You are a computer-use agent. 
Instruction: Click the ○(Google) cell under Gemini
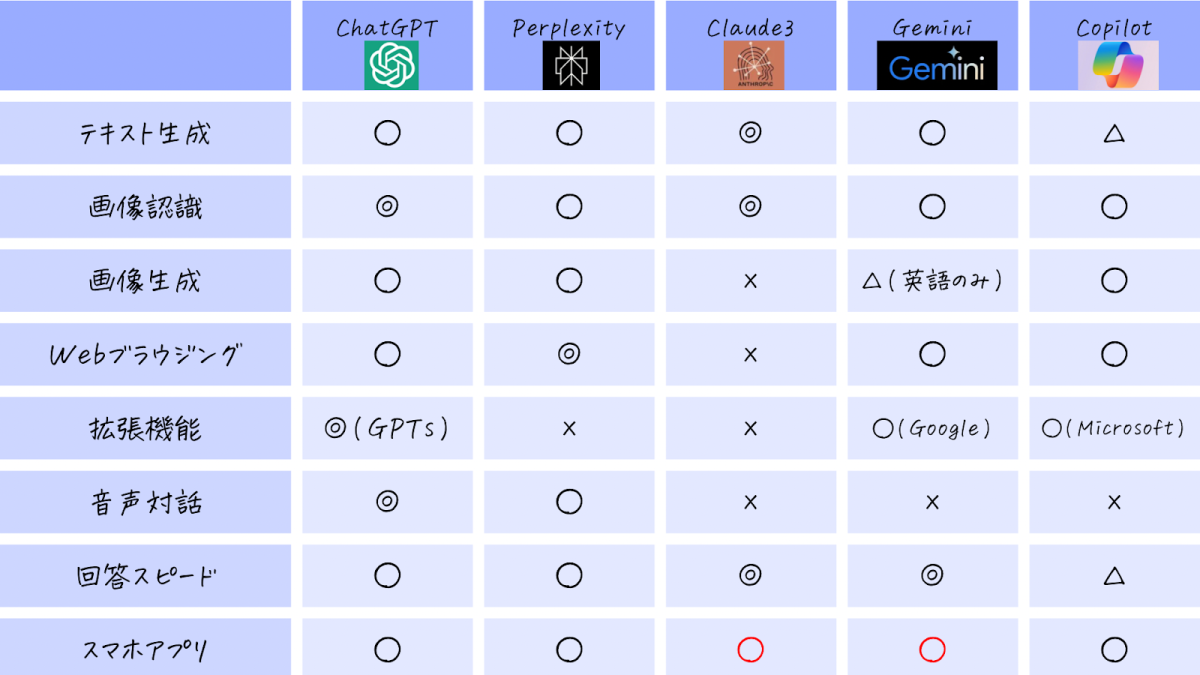click(x=932, y=429)
